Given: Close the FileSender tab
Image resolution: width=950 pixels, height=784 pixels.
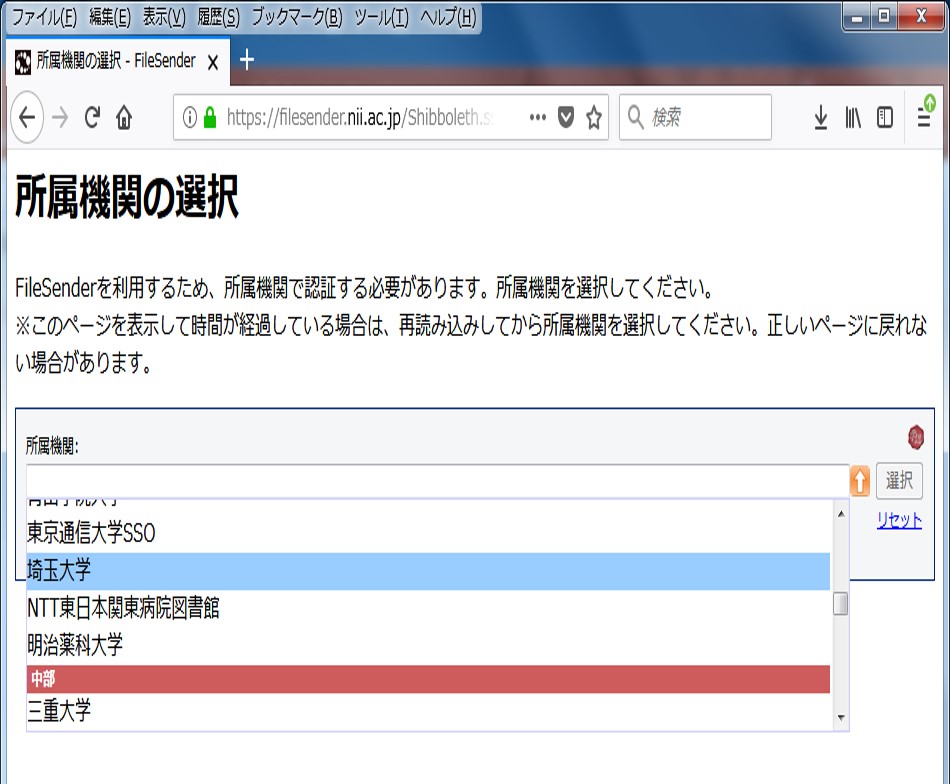Looking at the screenshot, I should (x=213, y=62).
